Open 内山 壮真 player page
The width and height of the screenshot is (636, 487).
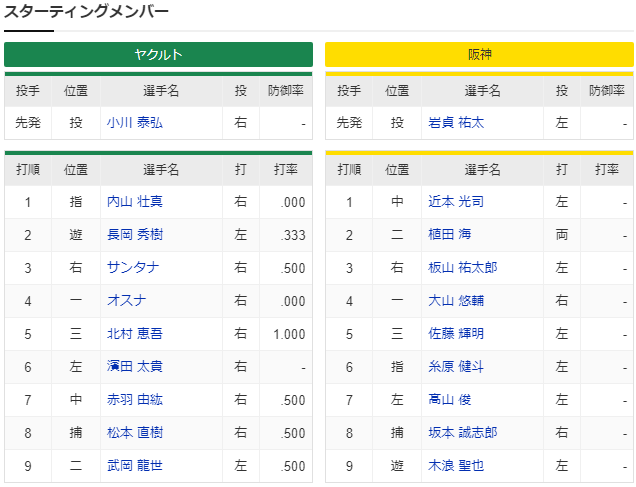(135, 202)
